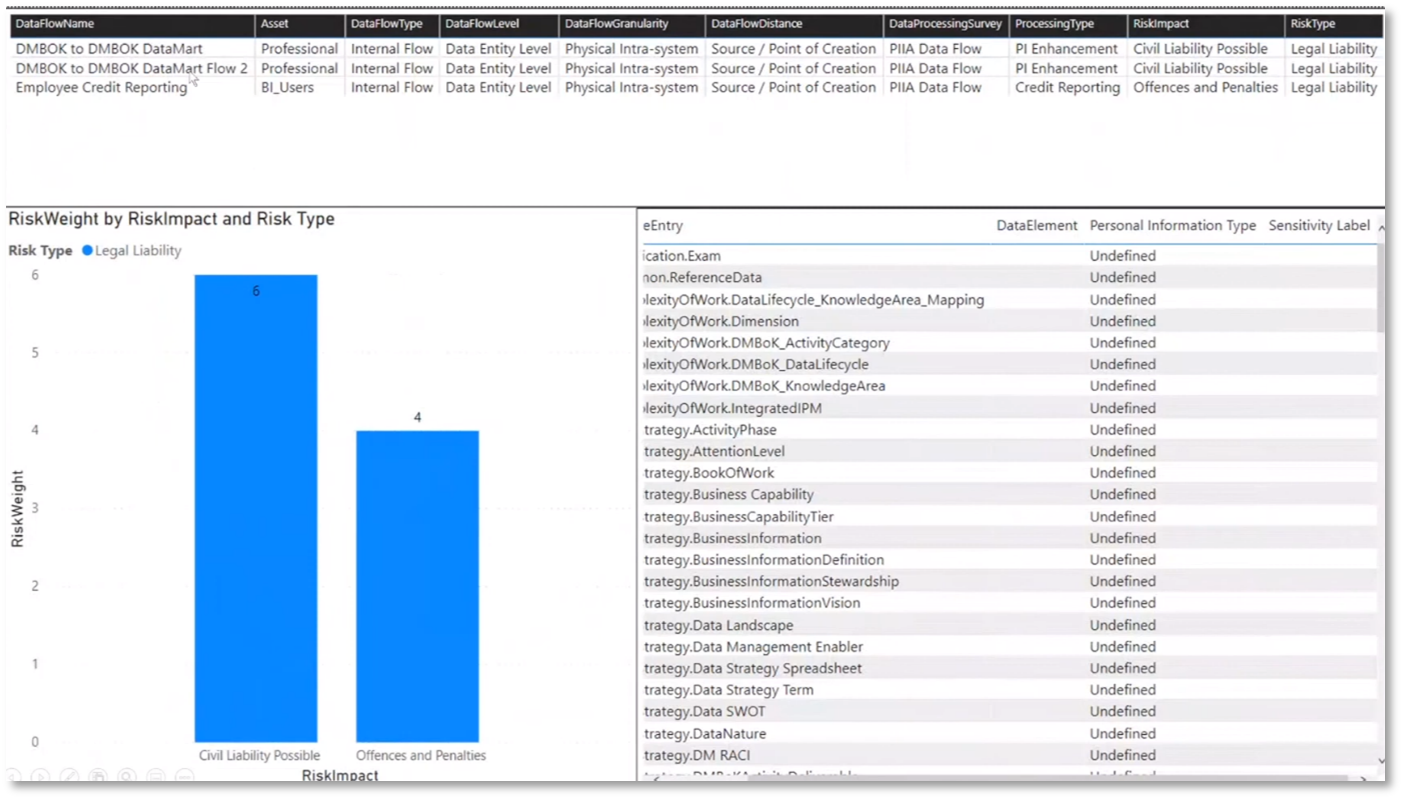1404x800 pixels.
Task: Click the Credit Reporting processing type cell
Action: point(1067,87)
